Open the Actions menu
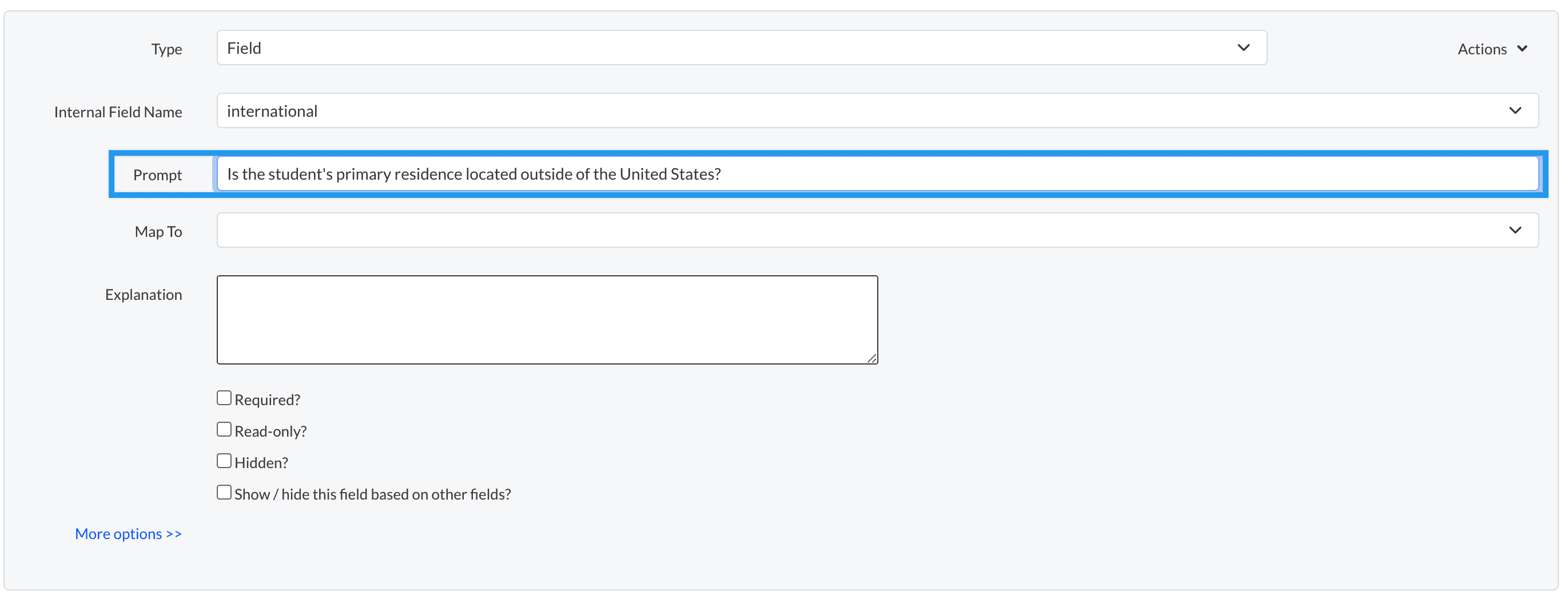 tap(1482, 49)
